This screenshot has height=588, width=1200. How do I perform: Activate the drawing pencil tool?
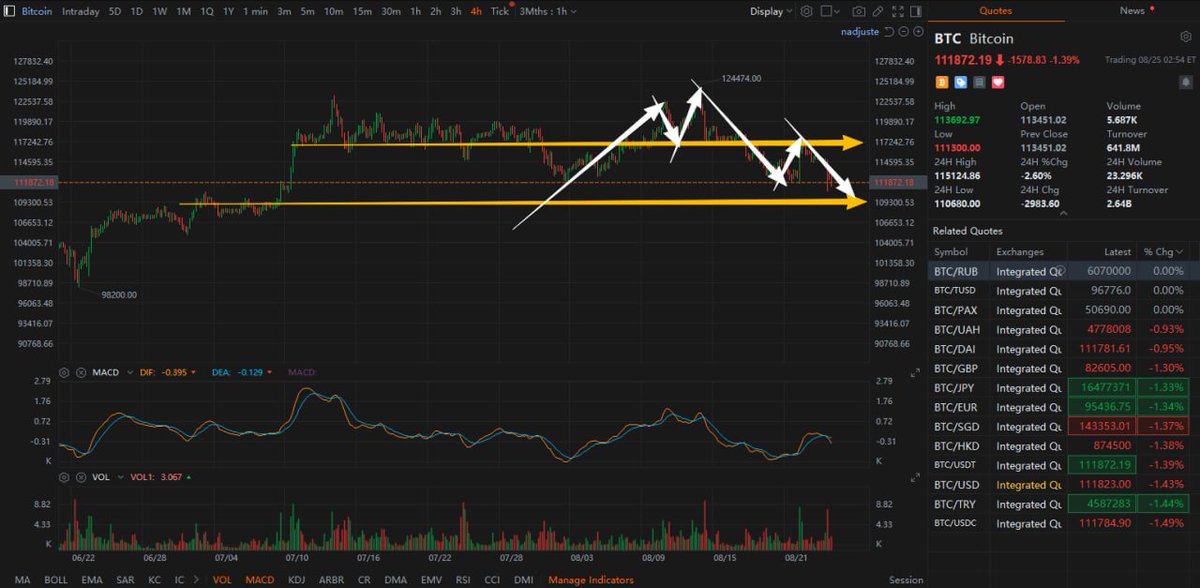878,11
